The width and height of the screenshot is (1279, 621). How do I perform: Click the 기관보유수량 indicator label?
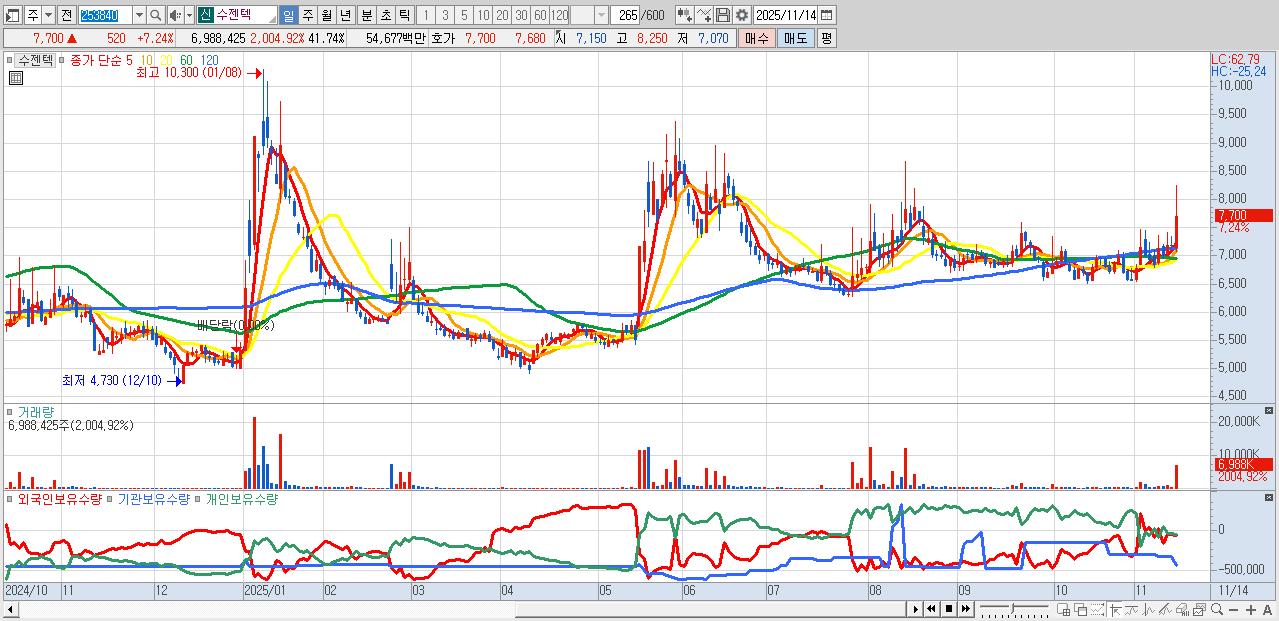click(153, 498)
